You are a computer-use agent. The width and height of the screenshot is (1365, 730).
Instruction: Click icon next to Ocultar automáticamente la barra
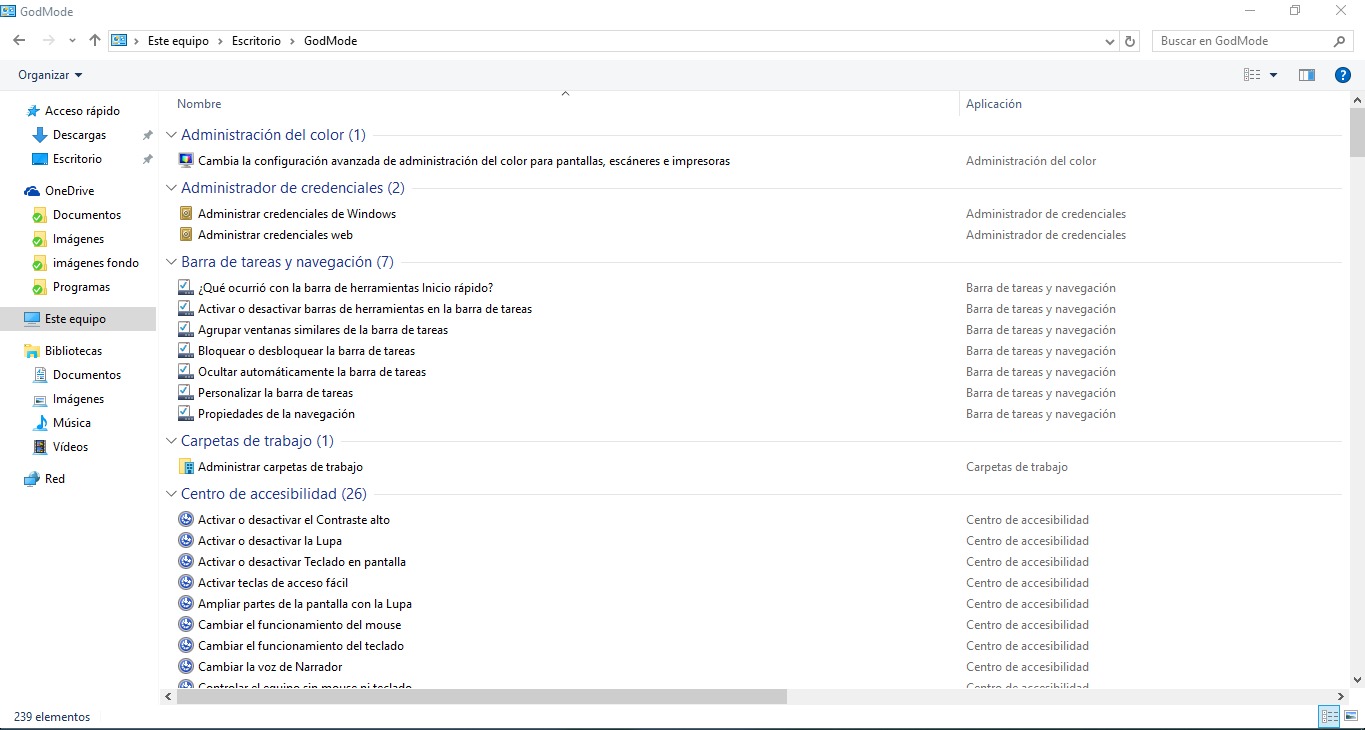[x=185, y=371]
